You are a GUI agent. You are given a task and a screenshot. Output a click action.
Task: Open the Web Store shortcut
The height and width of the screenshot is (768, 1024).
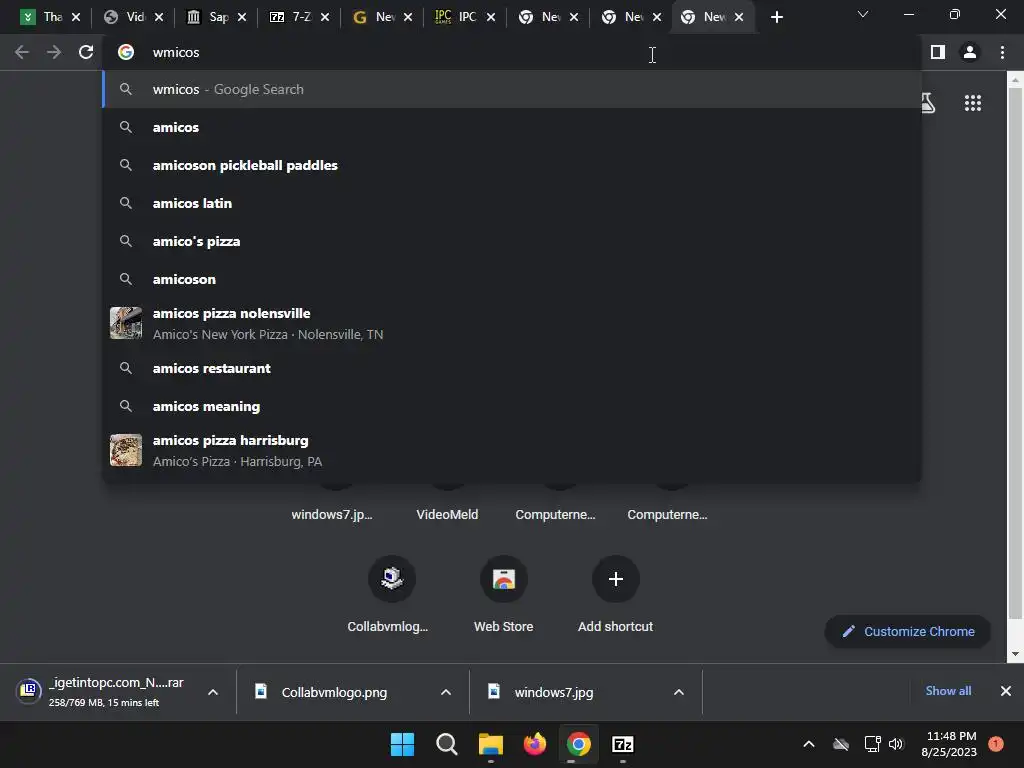coord(504,579)
